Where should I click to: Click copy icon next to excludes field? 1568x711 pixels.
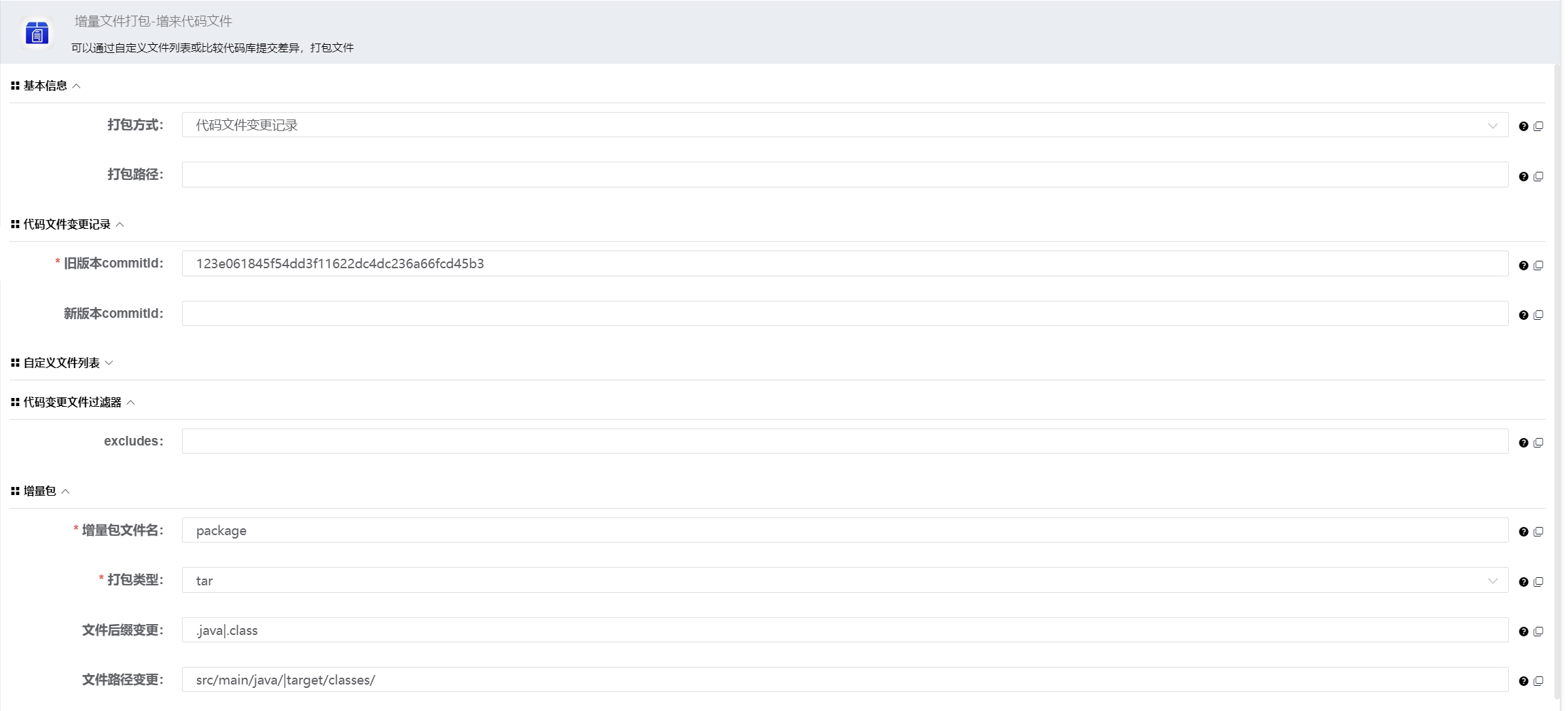click(x=1539, y=442)
